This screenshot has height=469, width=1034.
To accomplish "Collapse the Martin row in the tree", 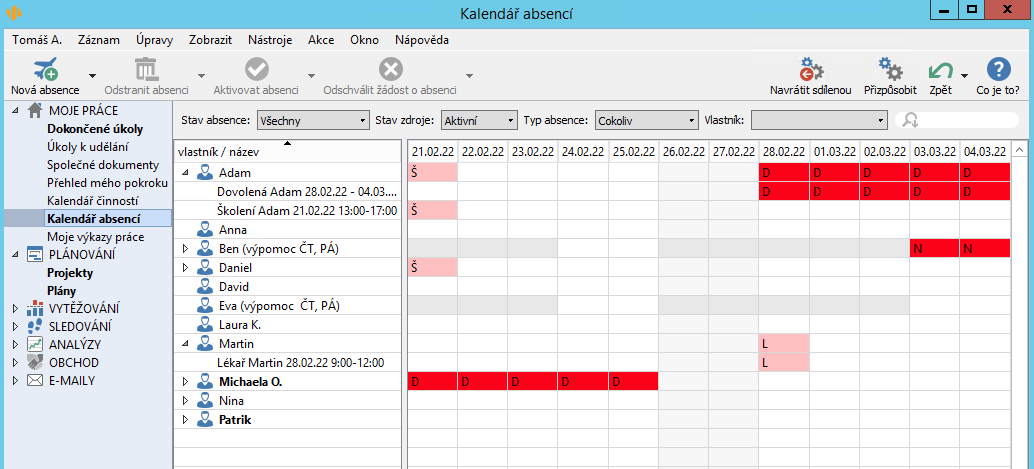I will pos(184,343).
